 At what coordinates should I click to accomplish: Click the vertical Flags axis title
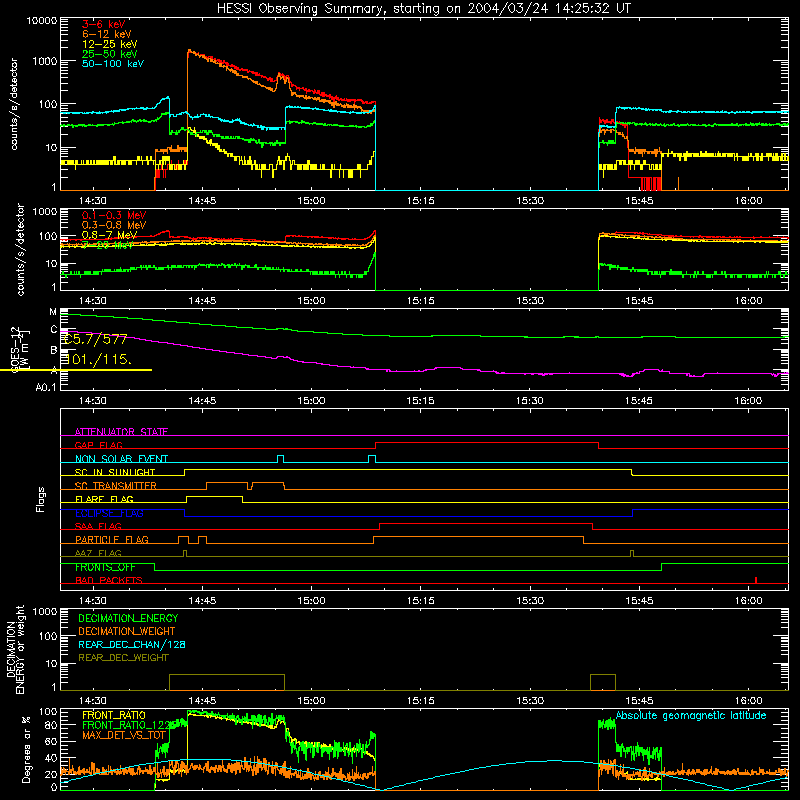[x=41, y=499]
